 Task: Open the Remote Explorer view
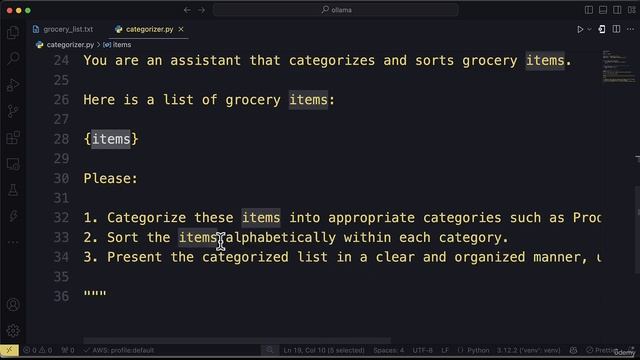13,164
